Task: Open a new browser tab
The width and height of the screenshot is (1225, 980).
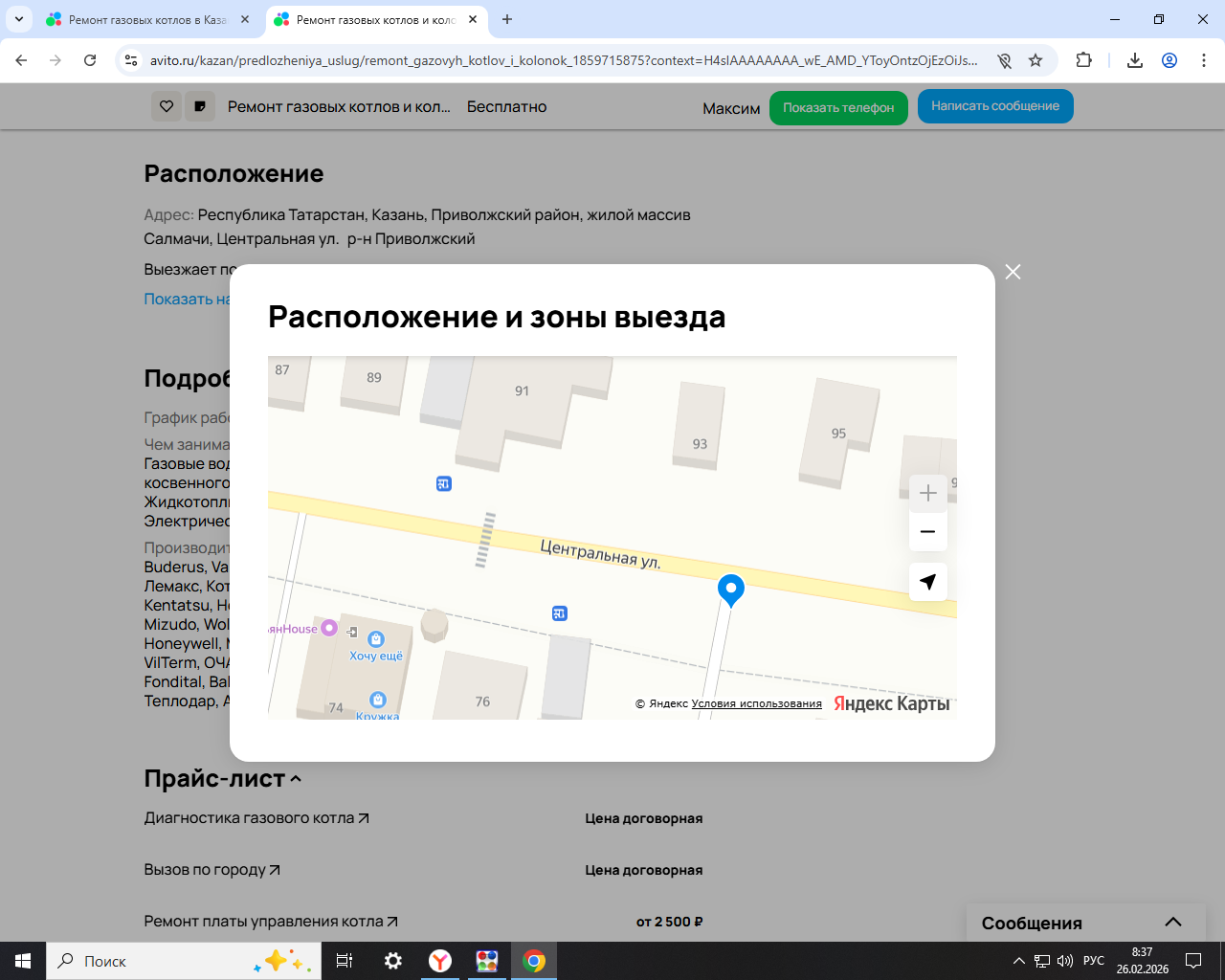Action: [x=507, y=19]
